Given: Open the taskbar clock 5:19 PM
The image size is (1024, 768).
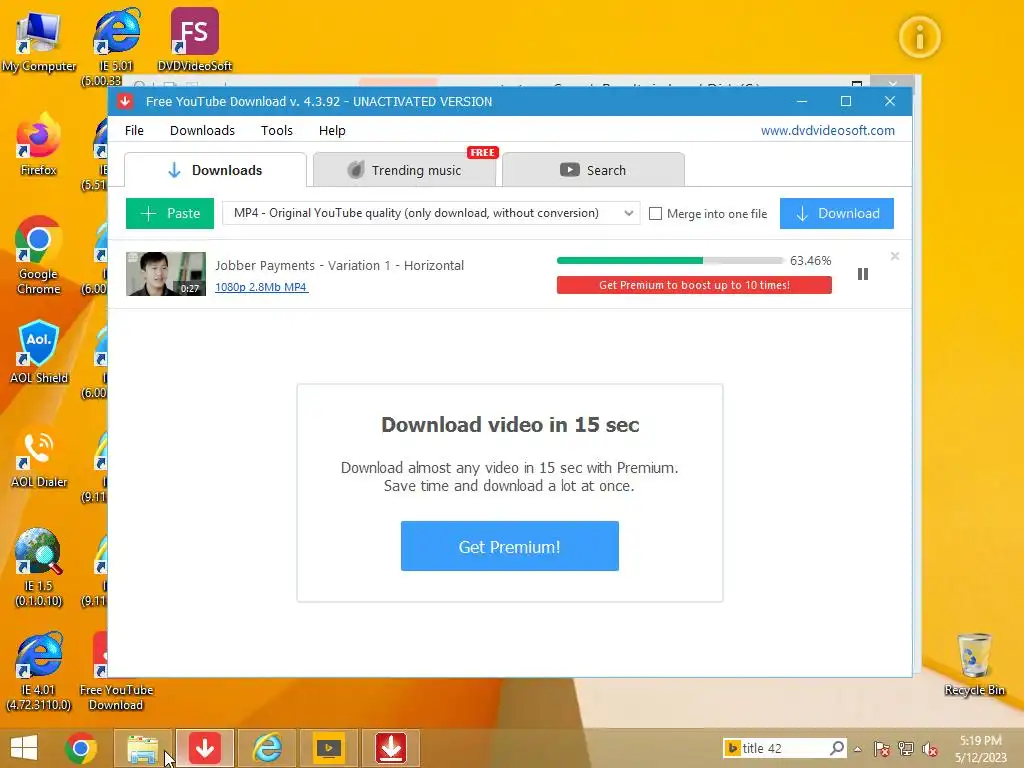Looking at the screenshot, I should coord(981,748).
